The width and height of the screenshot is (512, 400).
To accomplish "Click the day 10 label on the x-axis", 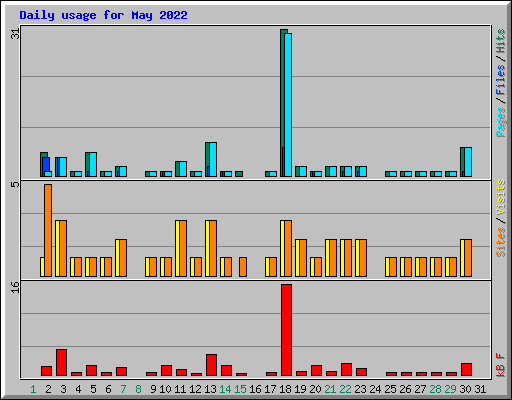I will coord(165,389).
